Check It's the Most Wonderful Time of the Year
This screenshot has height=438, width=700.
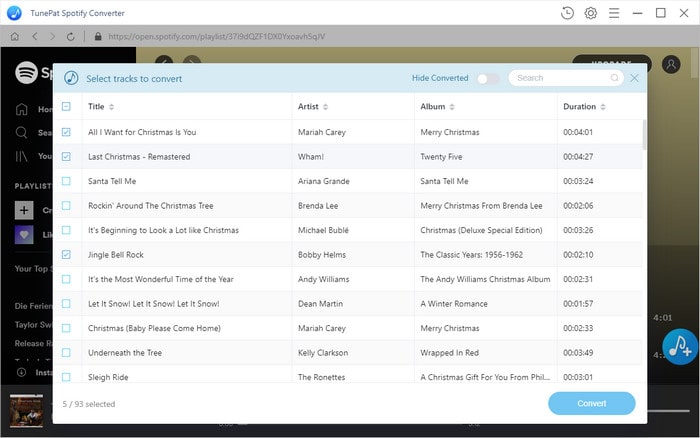66,279
